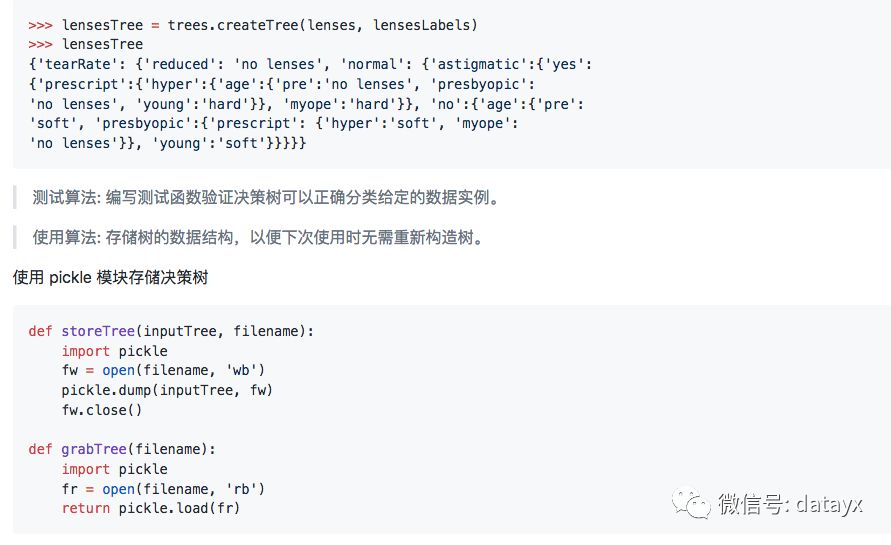Click the WeChat logo watermark icon
Viewport: 891px width, 545px height.
pos(690,503)
